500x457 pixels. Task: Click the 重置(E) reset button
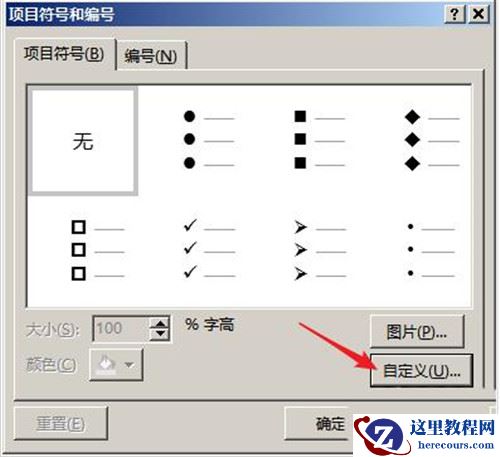[61, 424]
